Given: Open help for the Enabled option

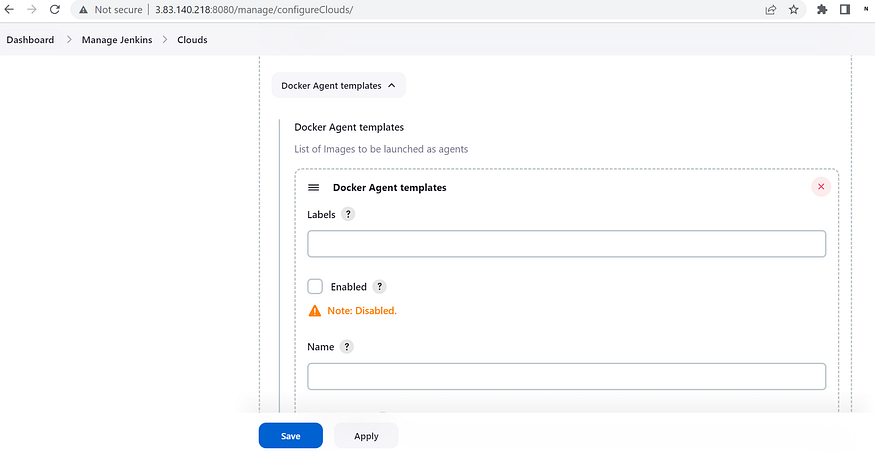Looking at the screenshot, I should tap(379, 287).
